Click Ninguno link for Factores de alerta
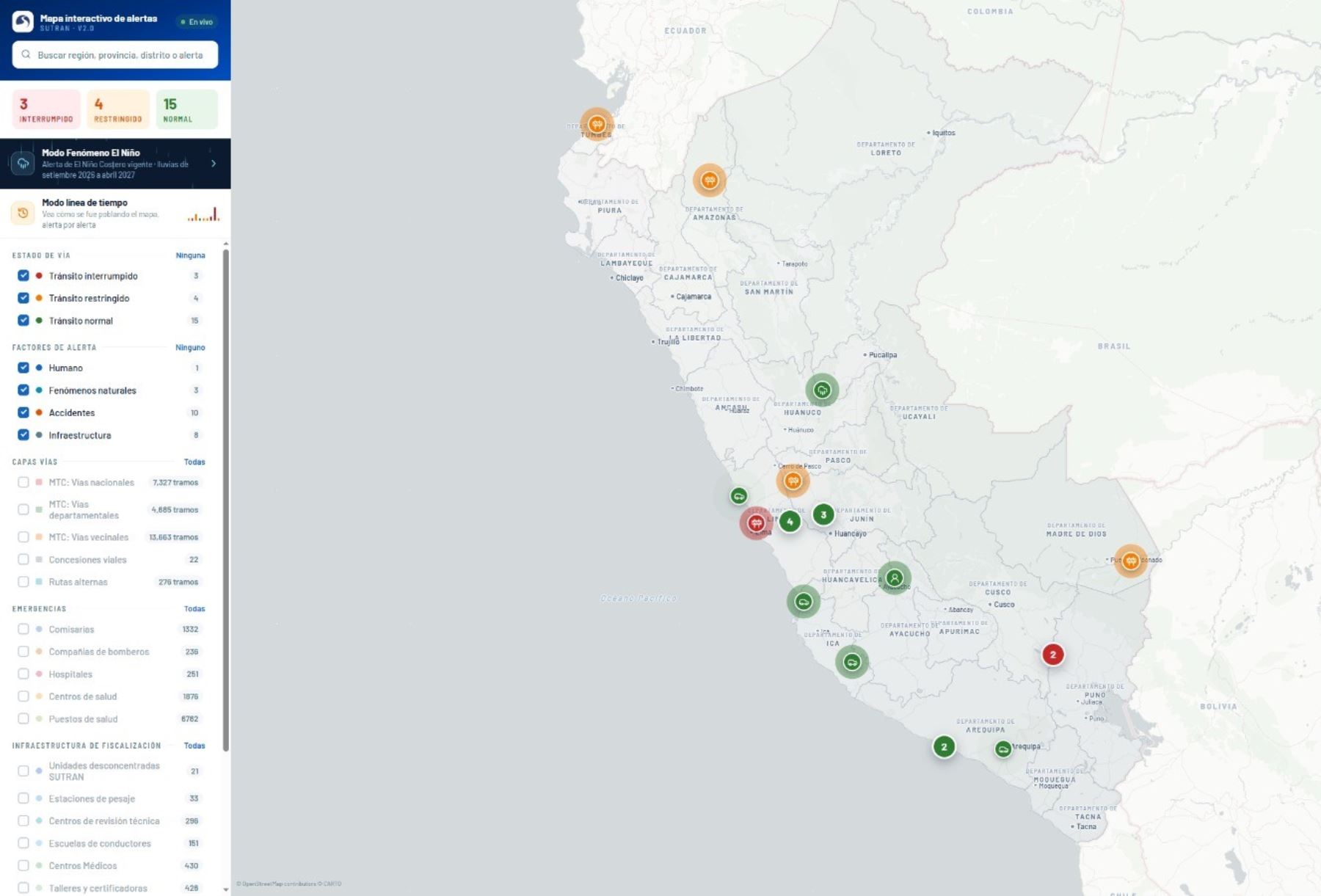The height and width of the screenshot is (896, 1321). pyautogui.click(x=190, y=347)
